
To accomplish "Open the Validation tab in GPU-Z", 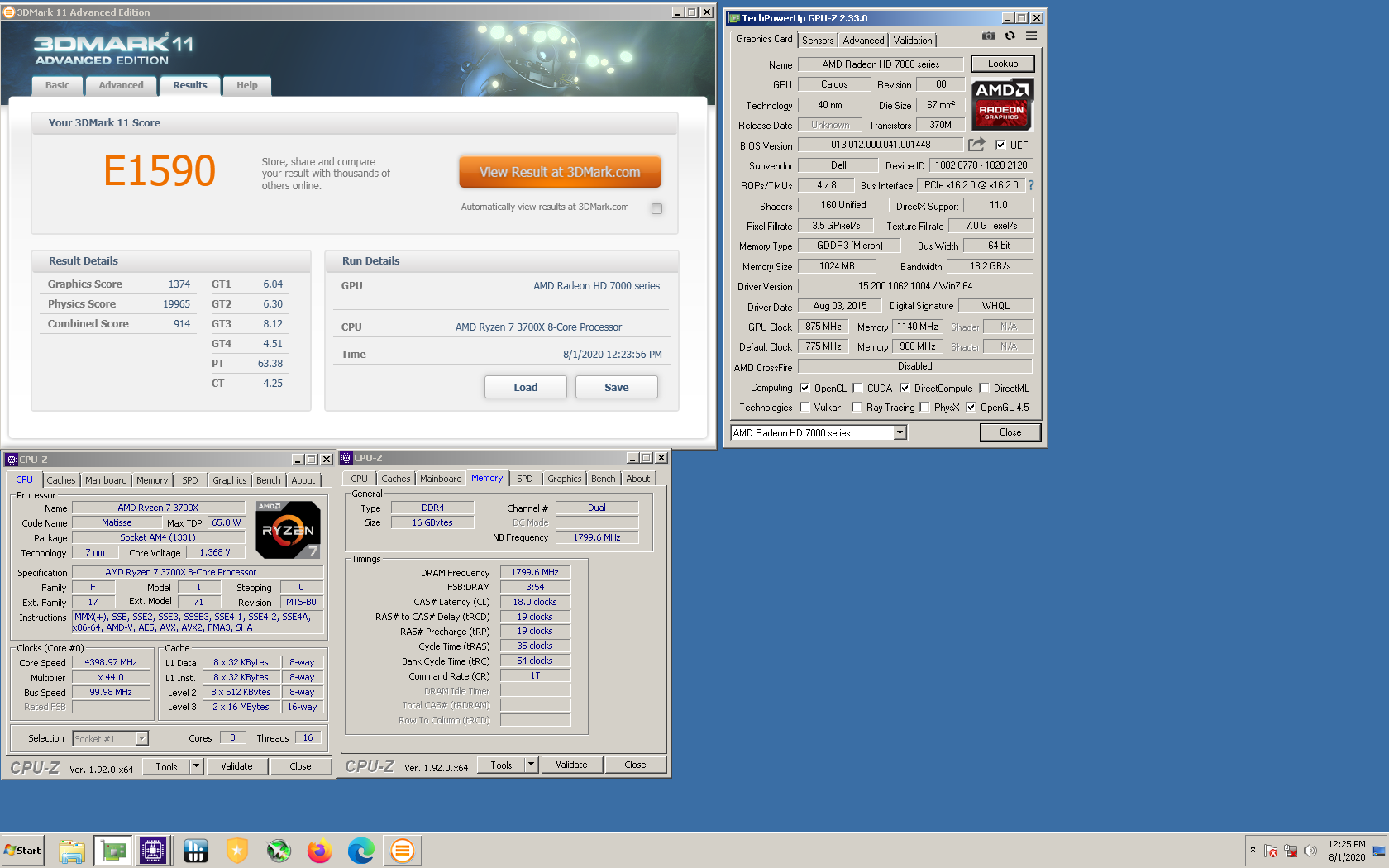I will [913, 41].
